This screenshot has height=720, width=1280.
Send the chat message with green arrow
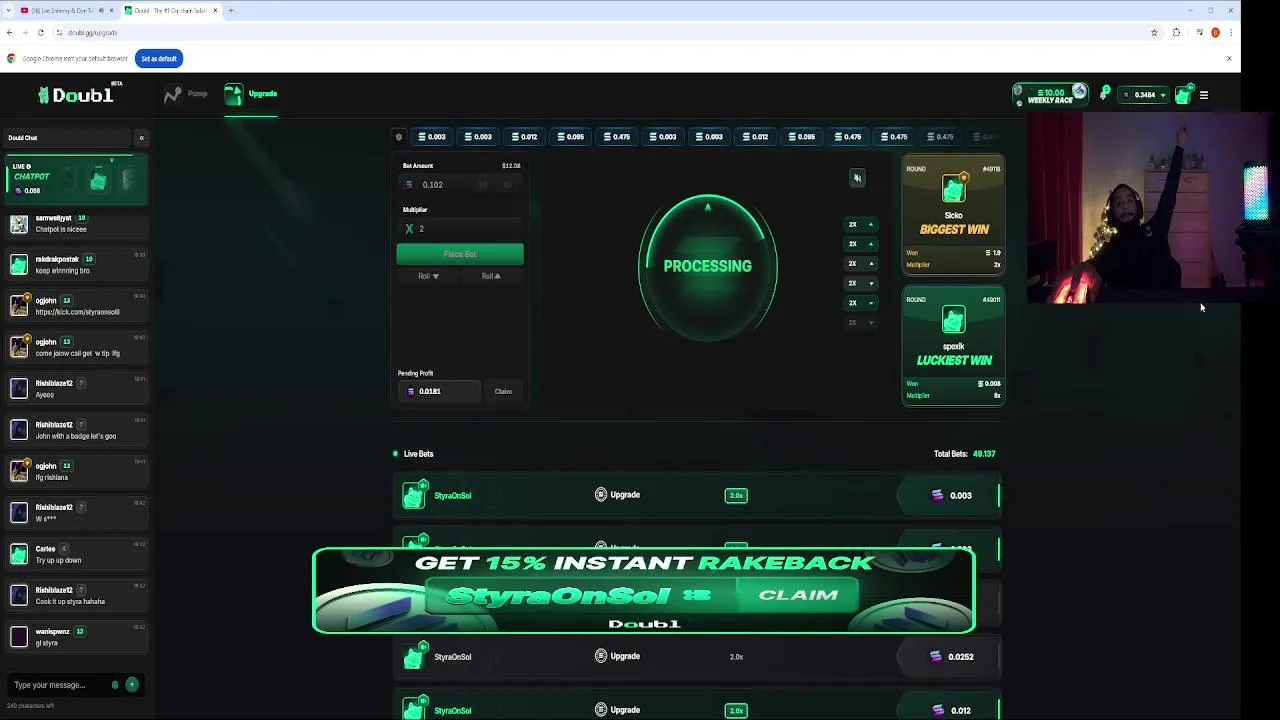tap(131, 685)
